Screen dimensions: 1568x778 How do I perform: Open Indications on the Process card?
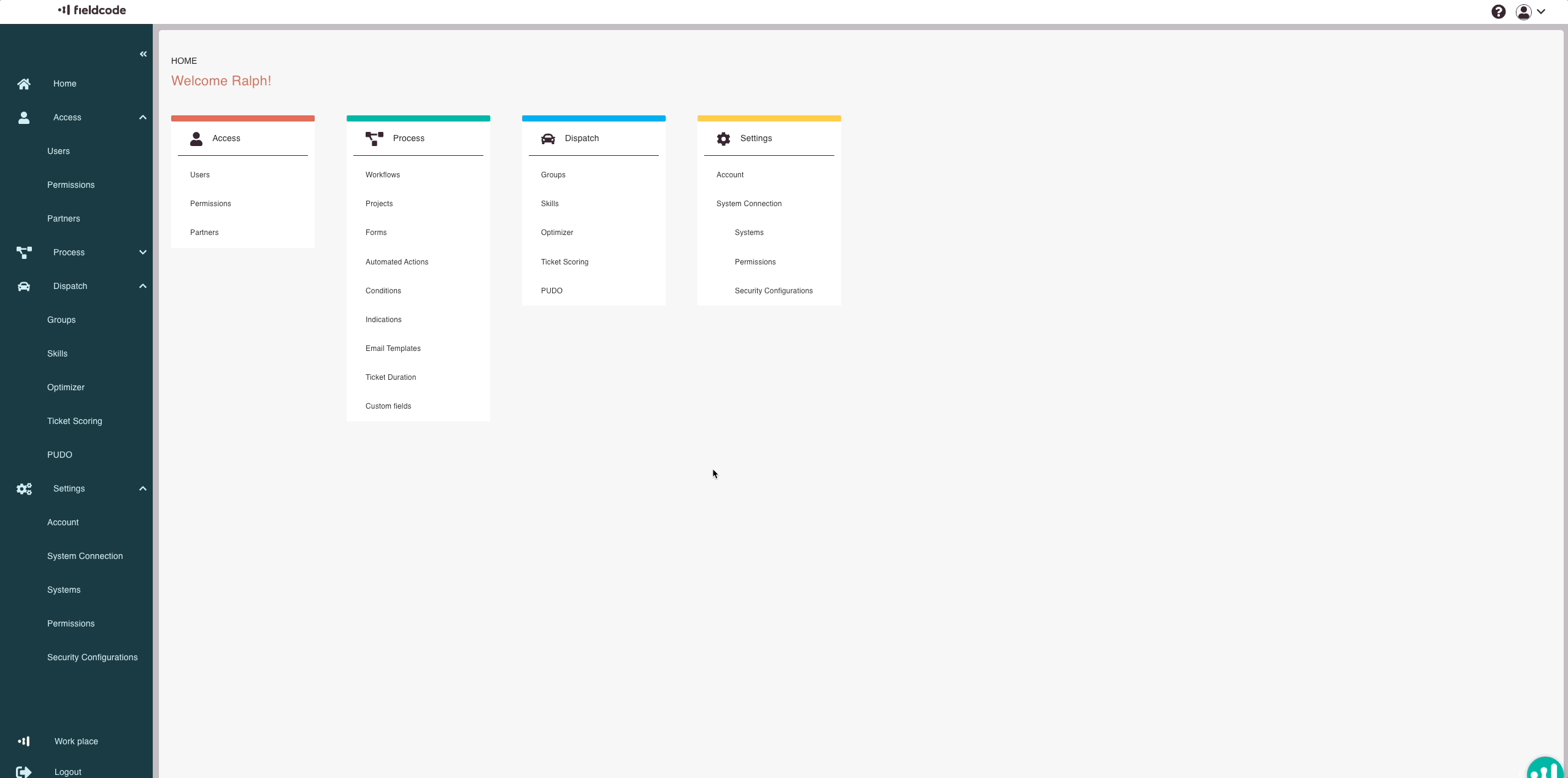383,320
